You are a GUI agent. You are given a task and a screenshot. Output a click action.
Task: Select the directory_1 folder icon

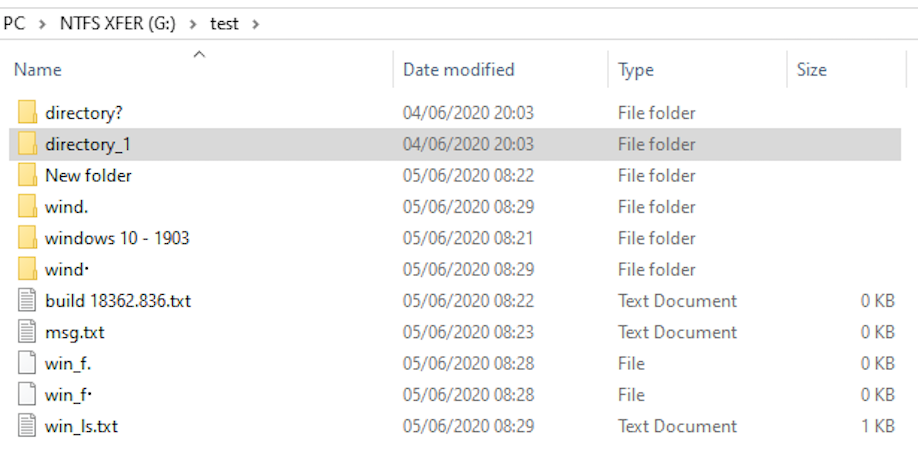[x=27, y=144]
